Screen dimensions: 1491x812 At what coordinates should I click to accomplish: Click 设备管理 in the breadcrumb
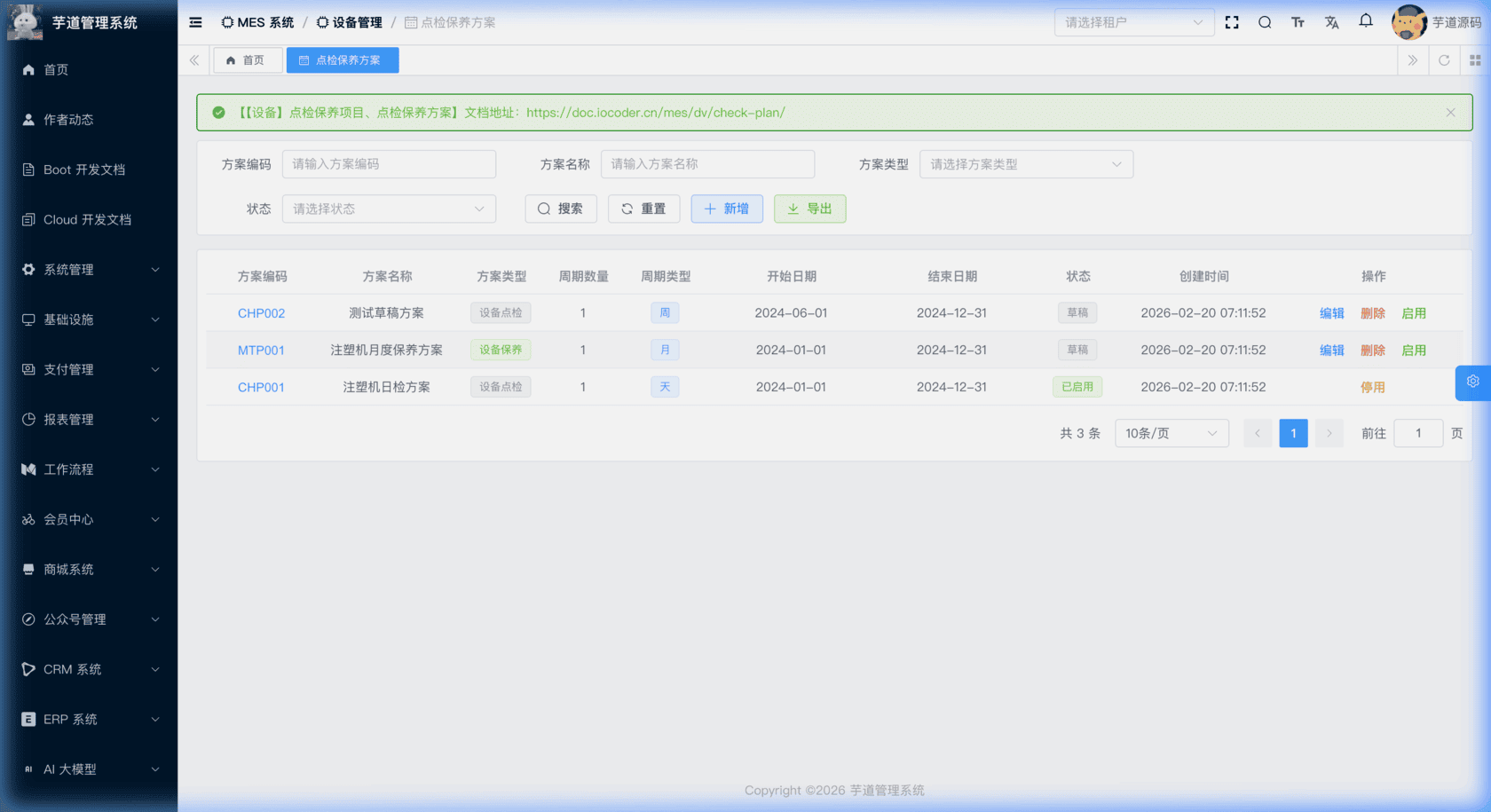pyautogui.click(x=353, y=22)
